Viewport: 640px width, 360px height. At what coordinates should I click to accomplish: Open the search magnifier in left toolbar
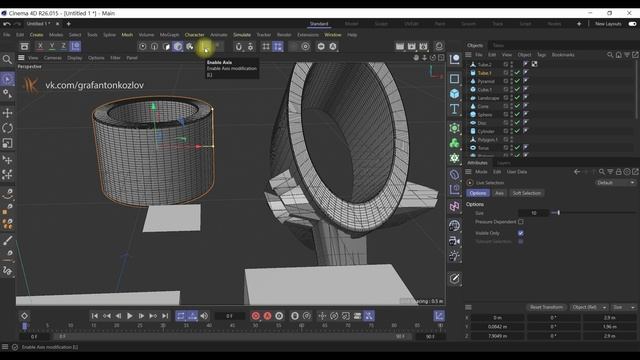[x=7, y=60]
